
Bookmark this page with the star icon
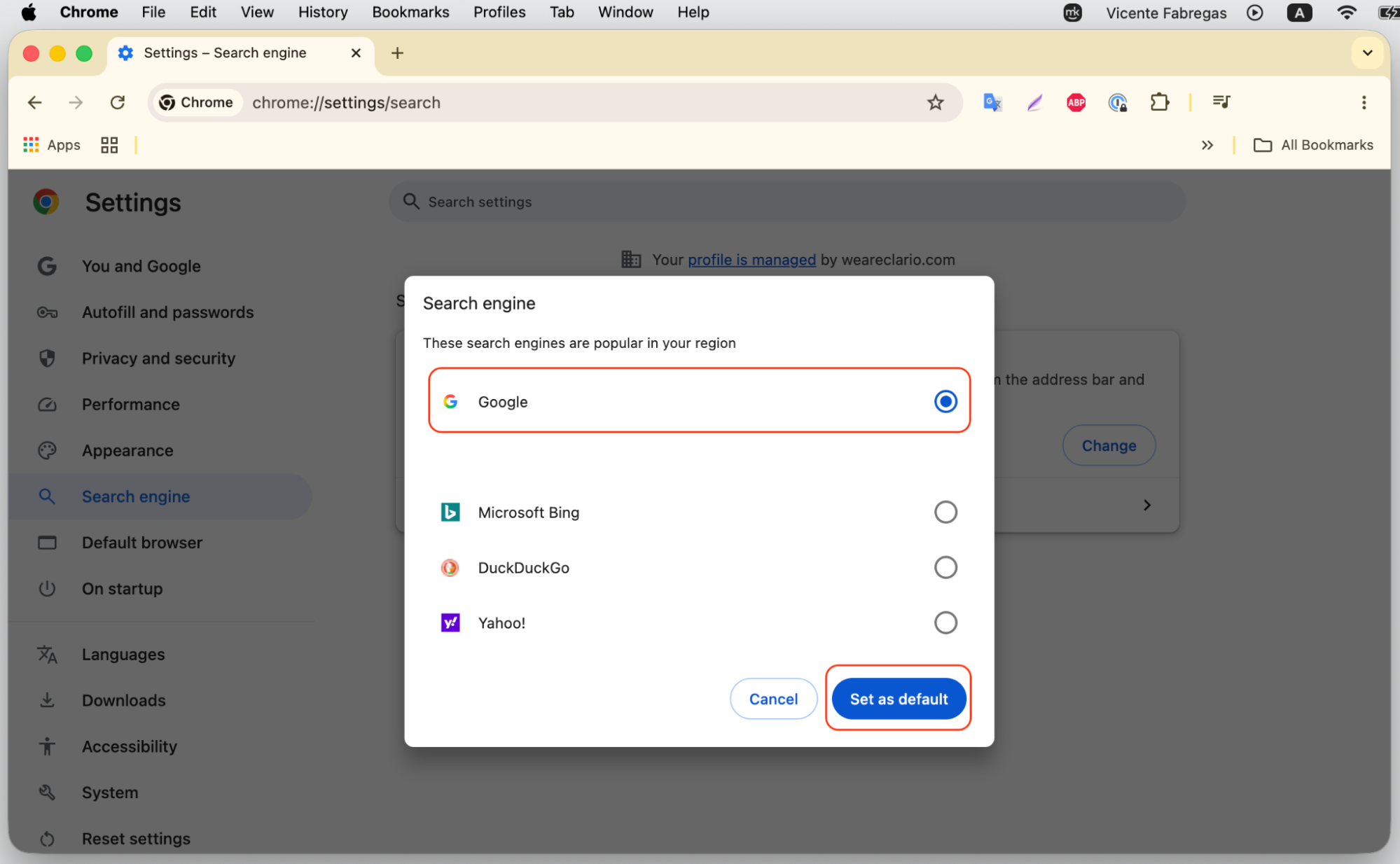click(935, 102)
